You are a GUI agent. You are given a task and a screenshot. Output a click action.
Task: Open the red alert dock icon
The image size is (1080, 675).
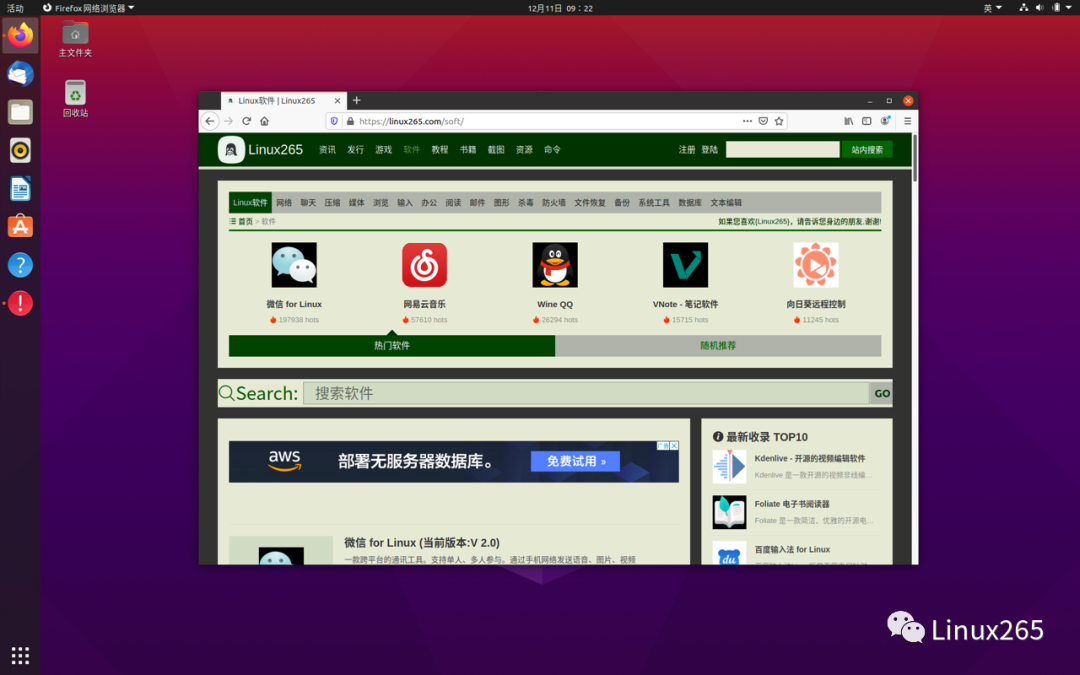[20, 303]
